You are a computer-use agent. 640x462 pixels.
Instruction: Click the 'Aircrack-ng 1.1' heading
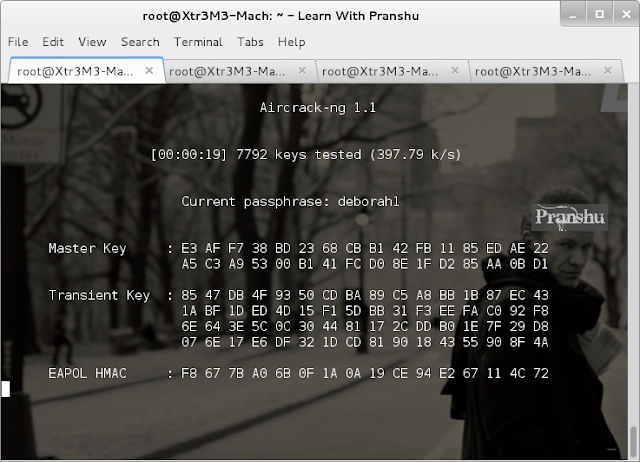click(x=318, y=107)
